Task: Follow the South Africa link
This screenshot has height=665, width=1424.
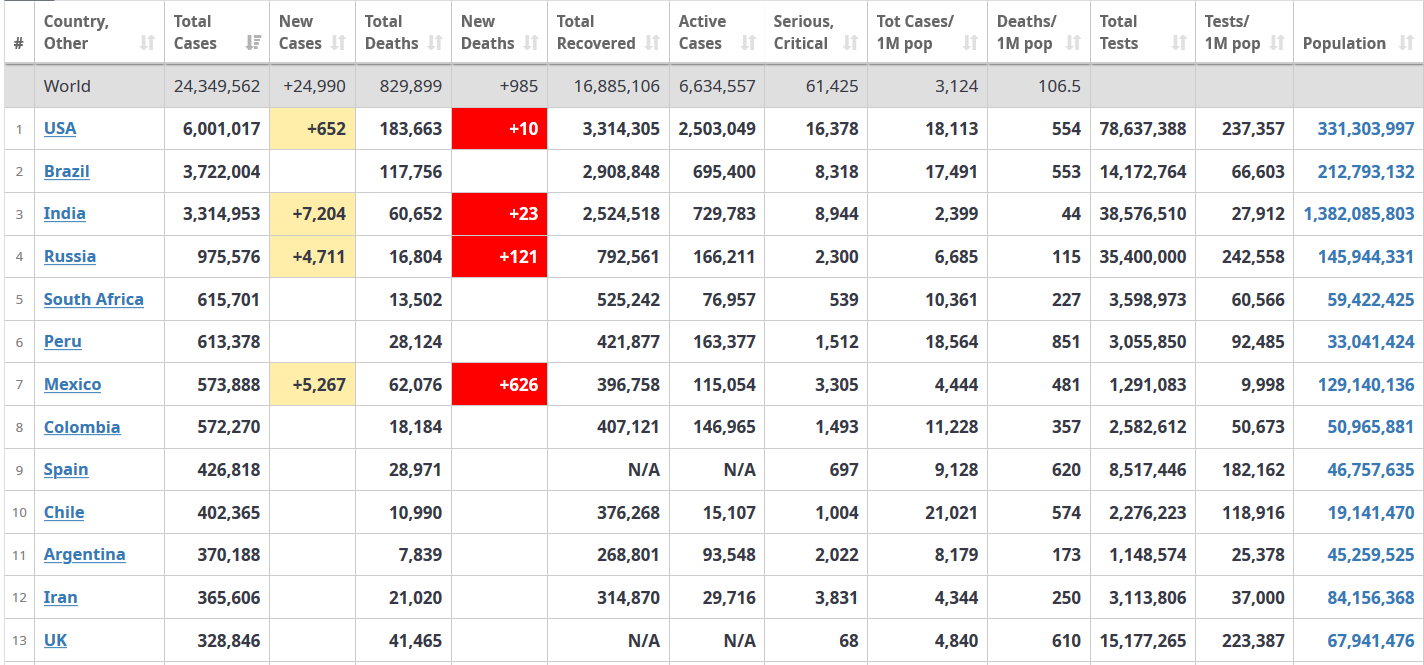Action: (94, 299)
